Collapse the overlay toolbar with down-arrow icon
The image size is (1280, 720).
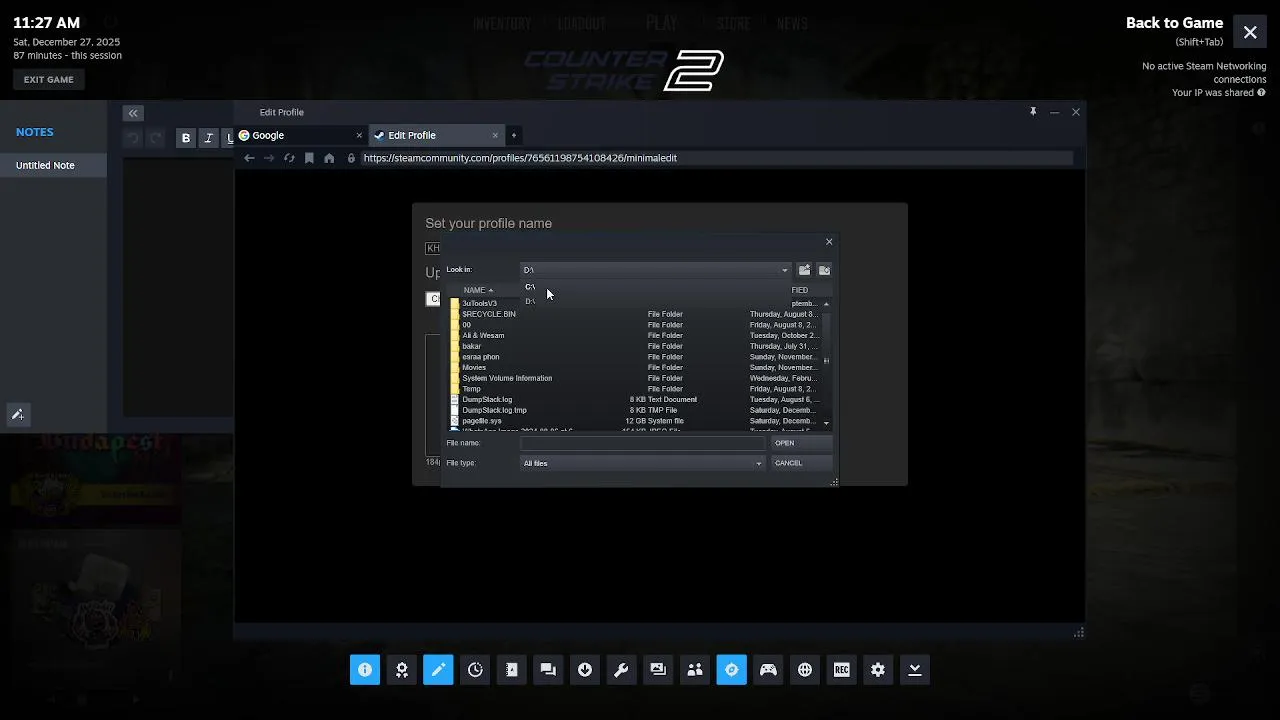point(914,670)
